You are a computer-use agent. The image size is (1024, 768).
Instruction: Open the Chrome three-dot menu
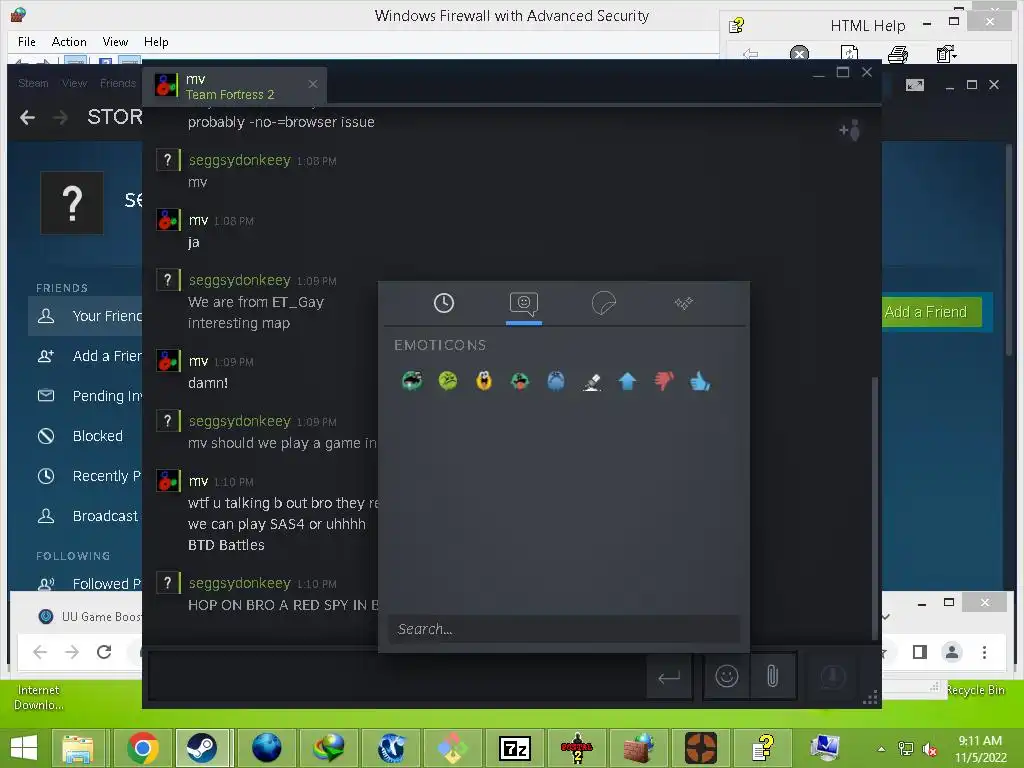pyautogui.click(x=984, y=652)
